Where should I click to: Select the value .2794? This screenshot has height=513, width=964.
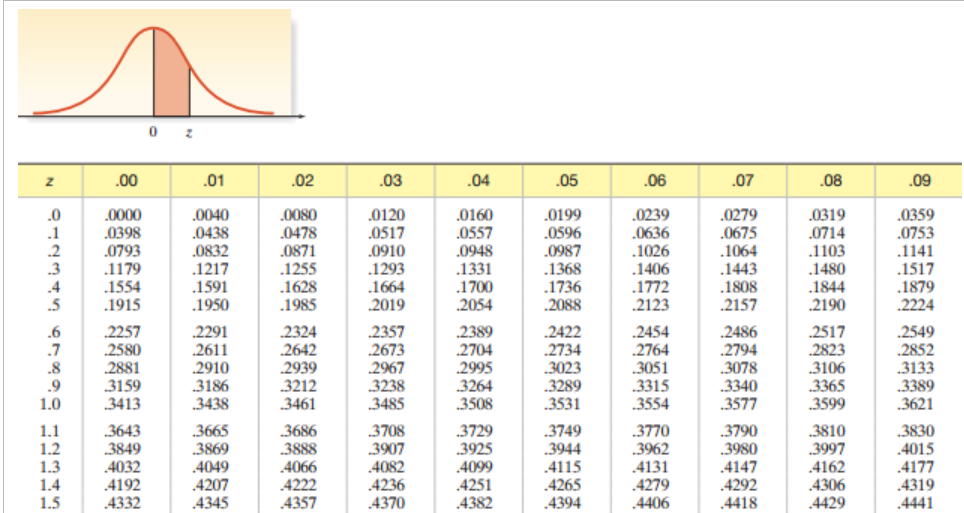(739, 350)
